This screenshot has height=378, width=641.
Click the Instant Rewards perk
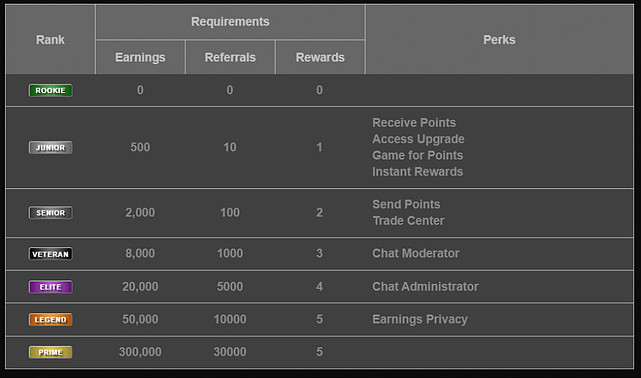point(417,172)
